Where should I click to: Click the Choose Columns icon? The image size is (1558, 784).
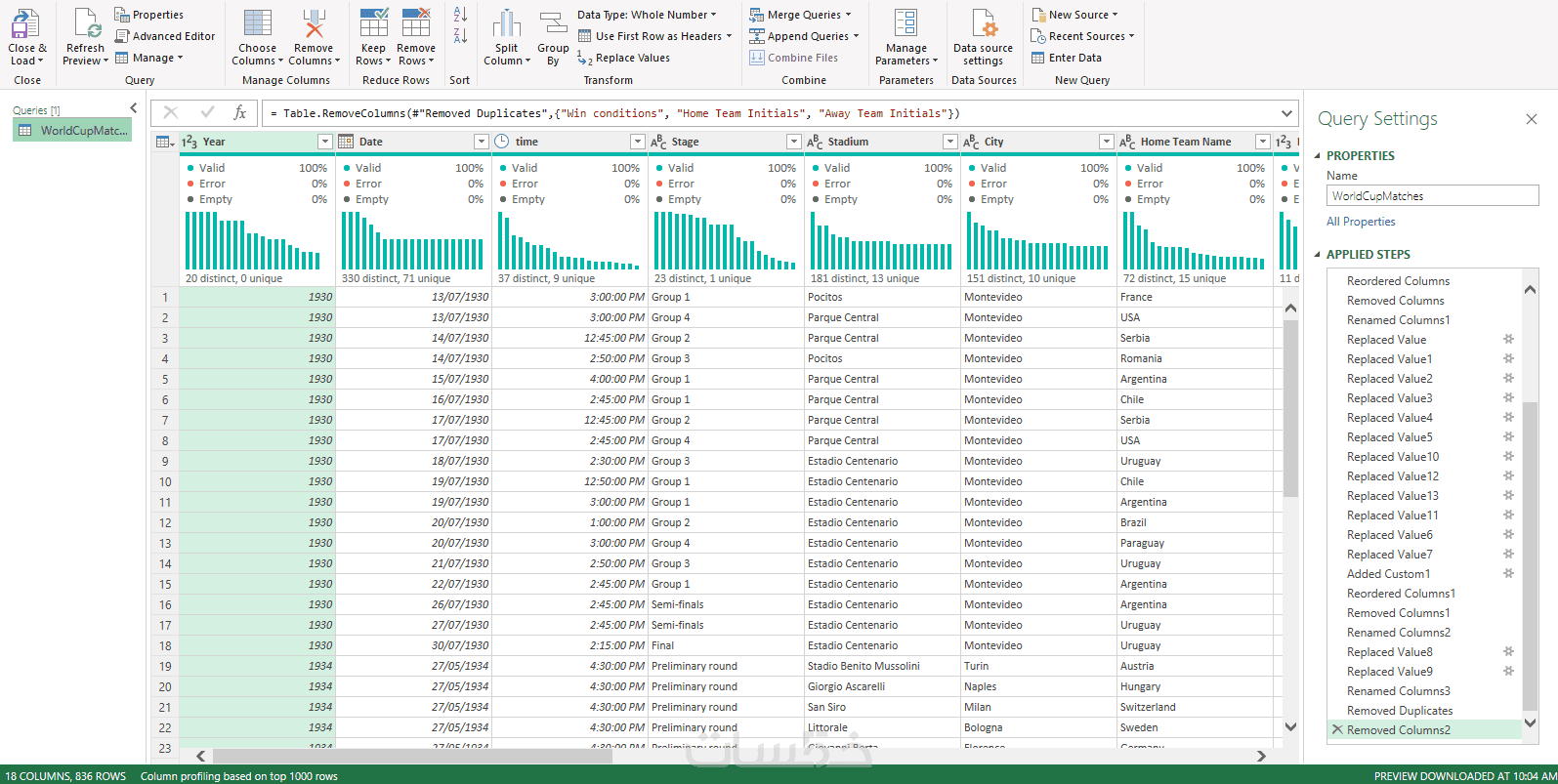258,24
